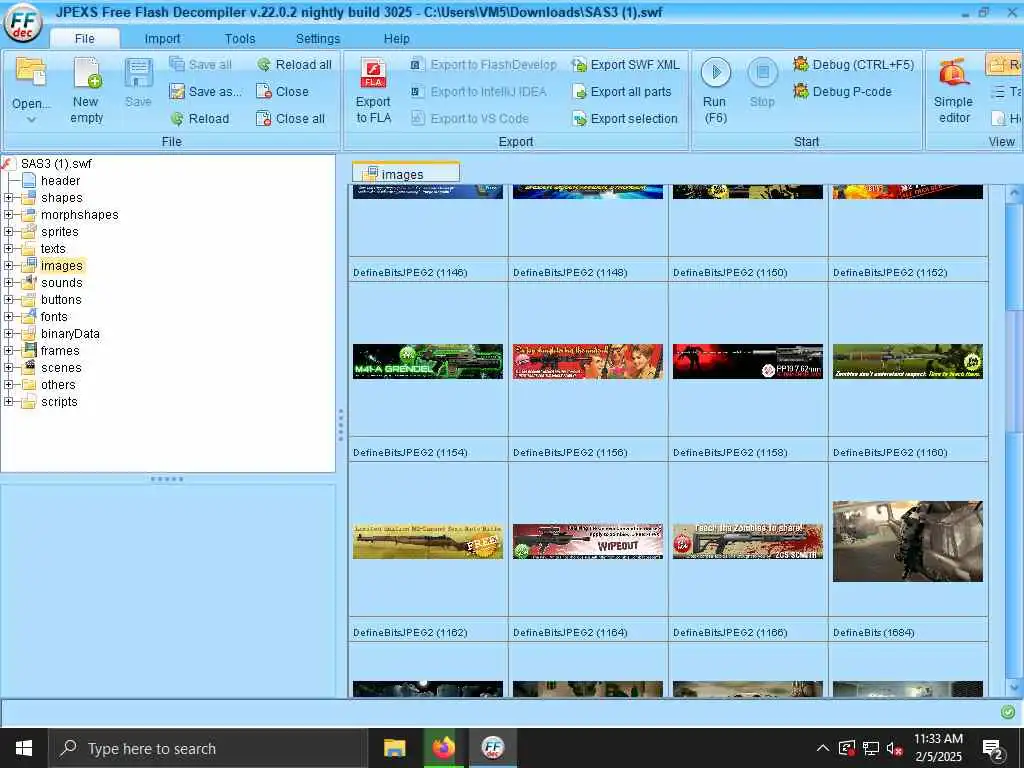
Task: Select the FREE rifle banner thumbnail
Action: point(428,541)
